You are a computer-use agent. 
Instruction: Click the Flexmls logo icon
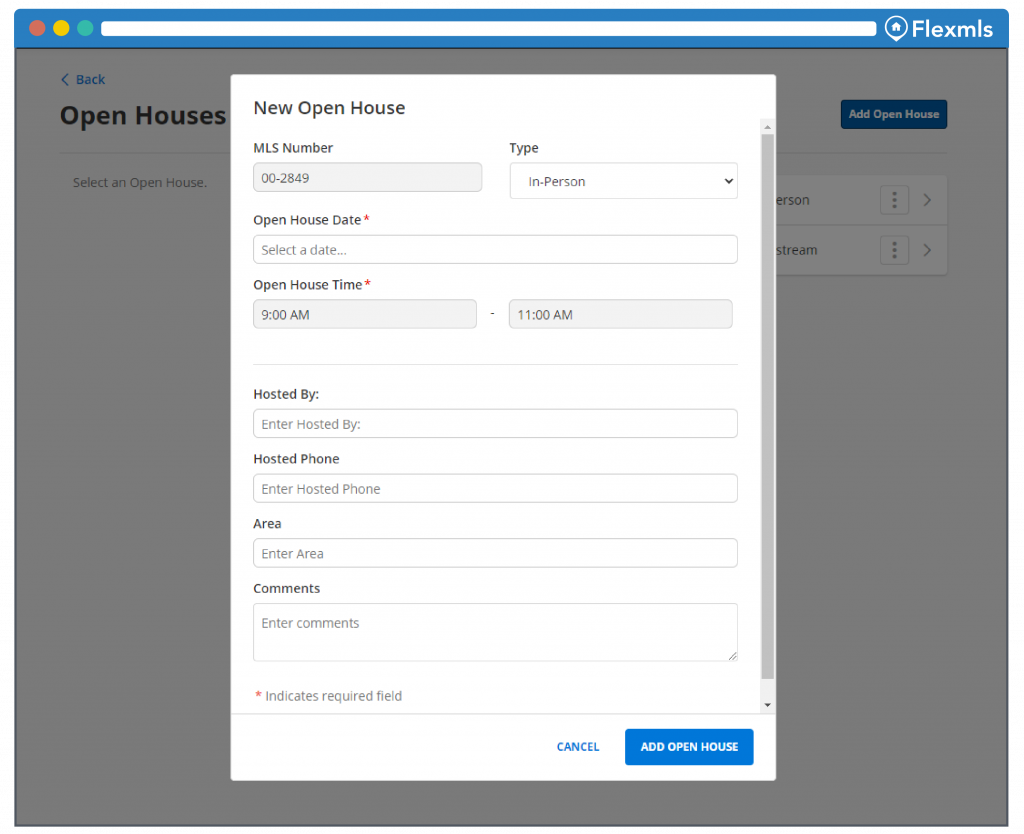coord(896,28)
